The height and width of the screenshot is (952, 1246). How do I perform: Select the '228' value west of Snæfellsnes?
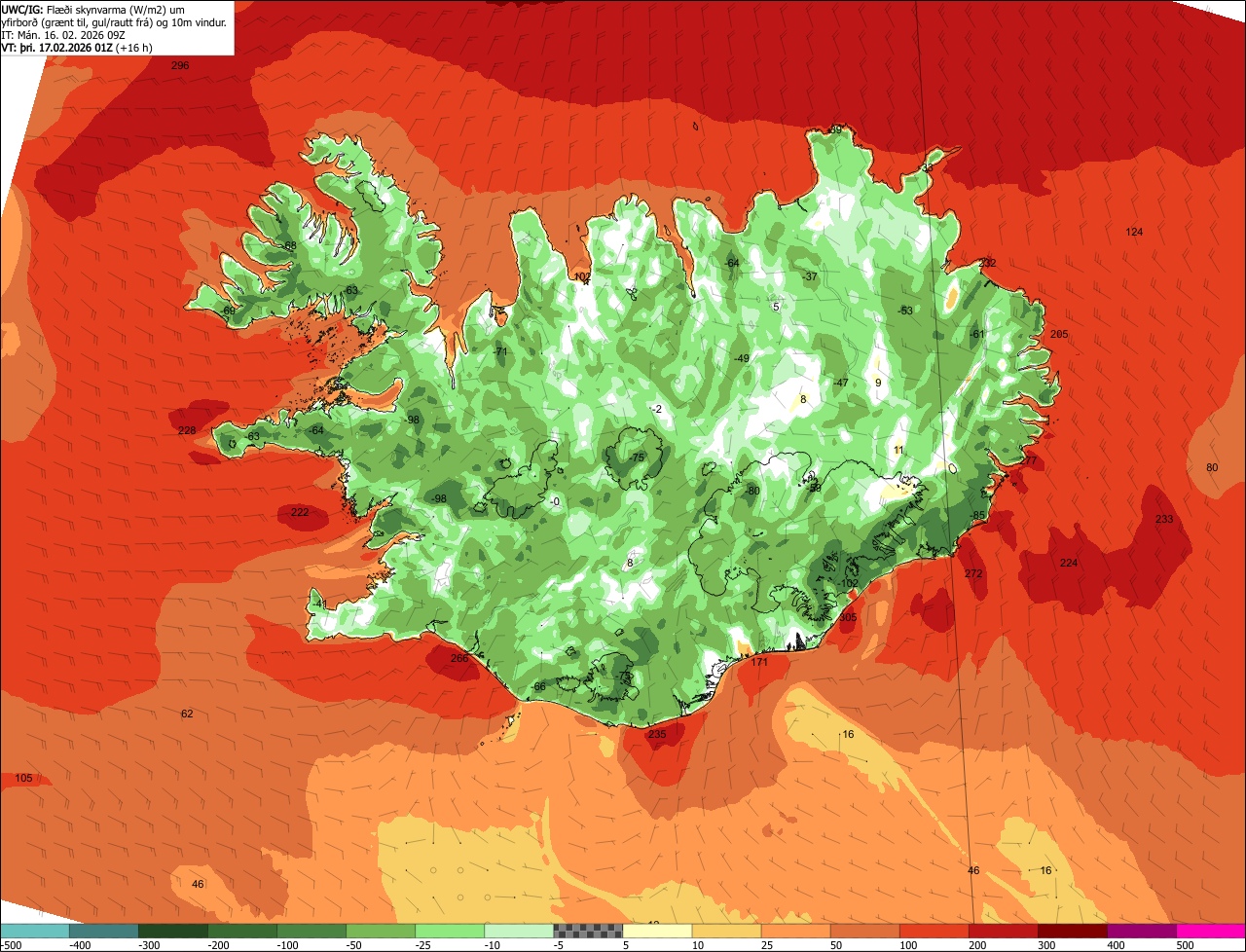point(187,430)
